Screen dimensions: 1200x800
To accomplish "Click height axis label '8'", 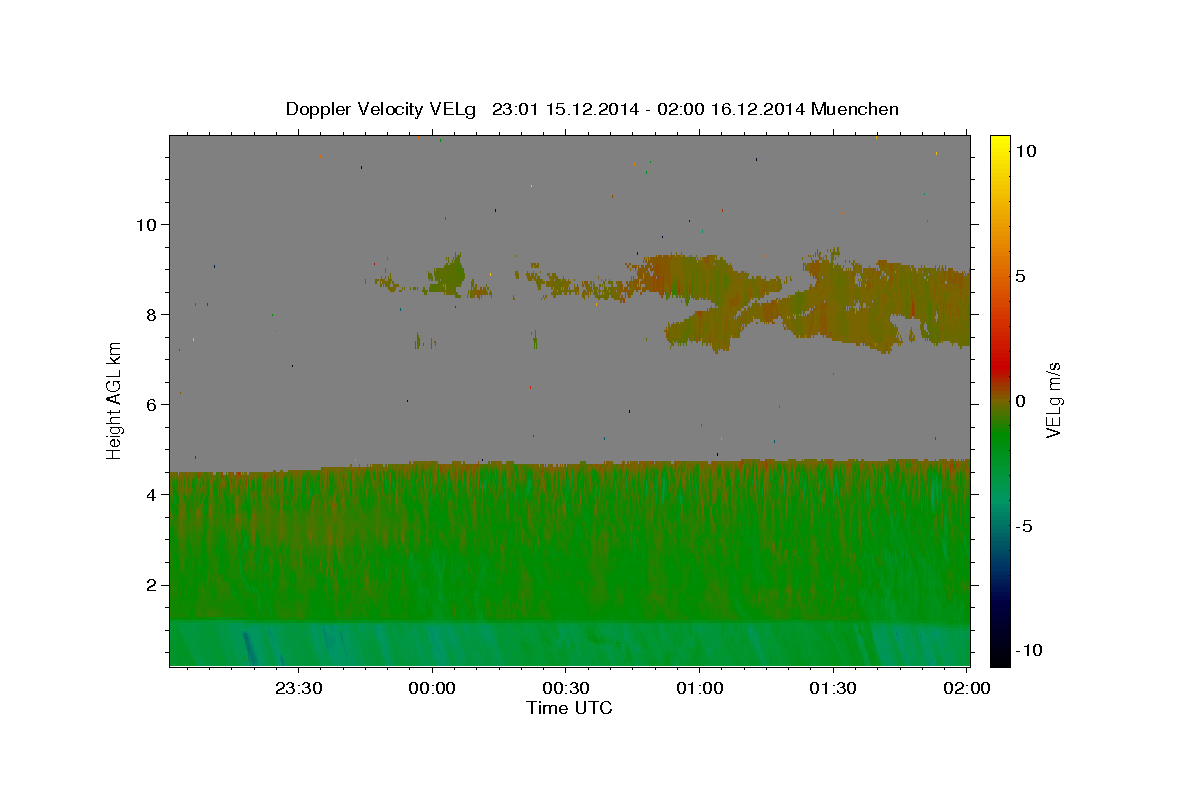I will (149, 314).
